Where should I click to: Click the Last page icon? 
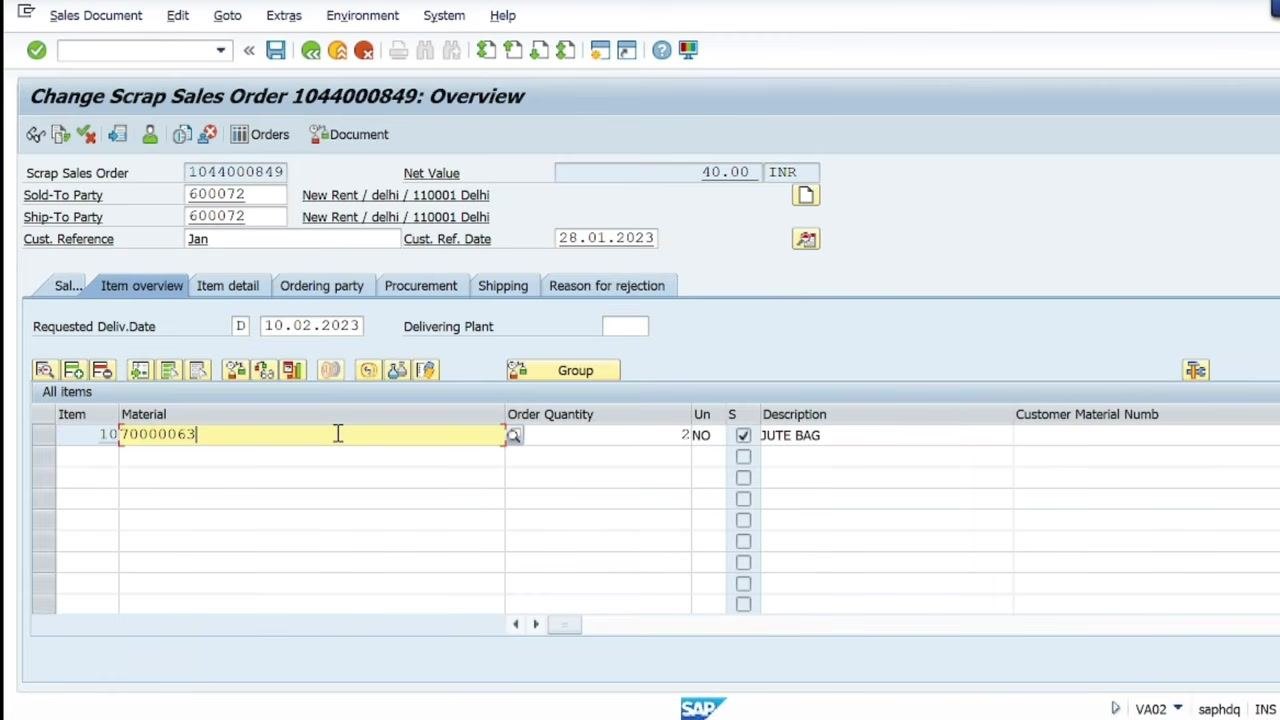tap(565, 50)
